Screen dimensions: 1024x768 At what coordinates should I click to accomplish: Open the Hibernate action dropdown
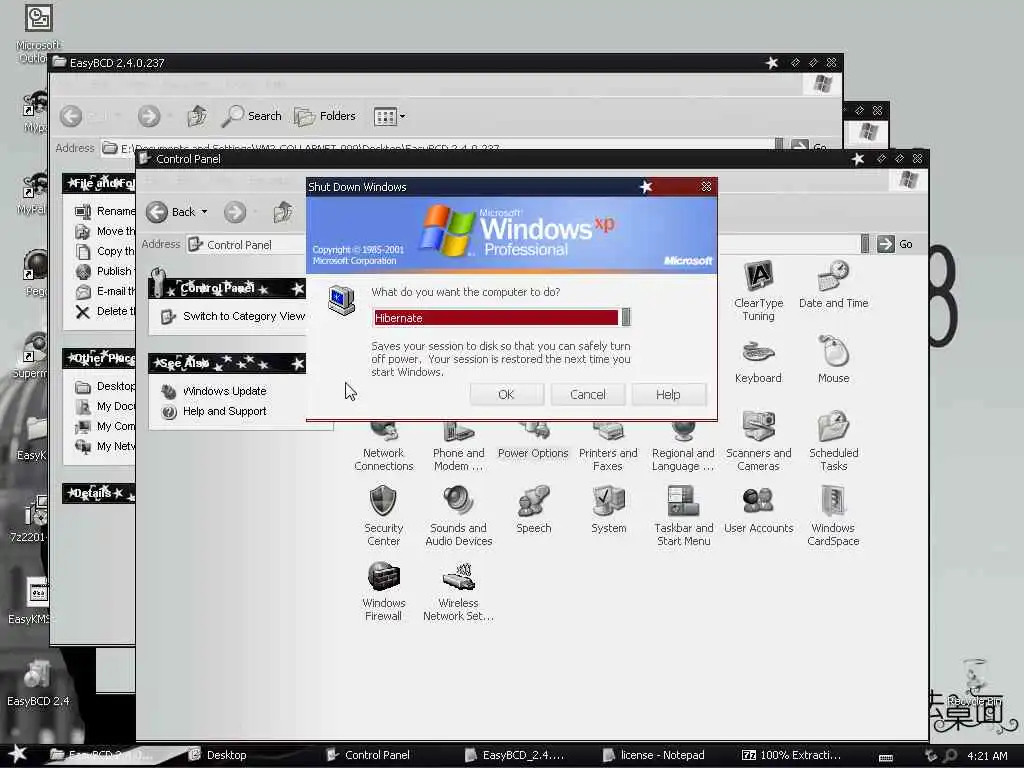coord(626,317)
